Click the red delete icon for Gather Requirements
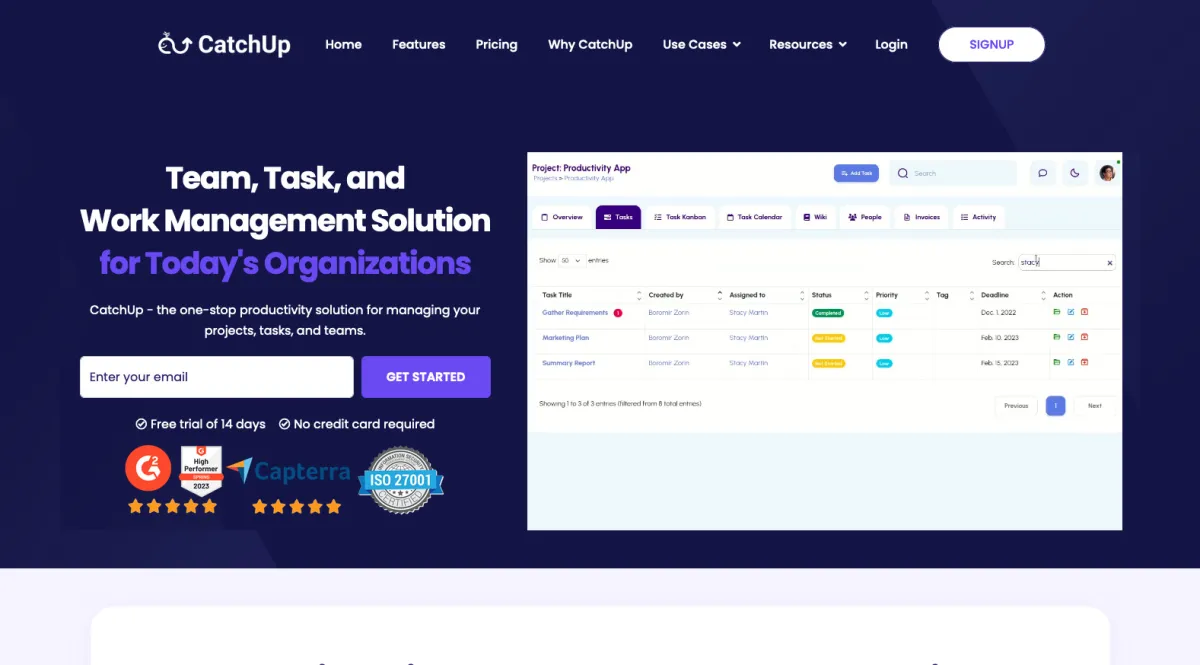The width and height of the screenshot is (1200, 665). (x=1084, y=312)
